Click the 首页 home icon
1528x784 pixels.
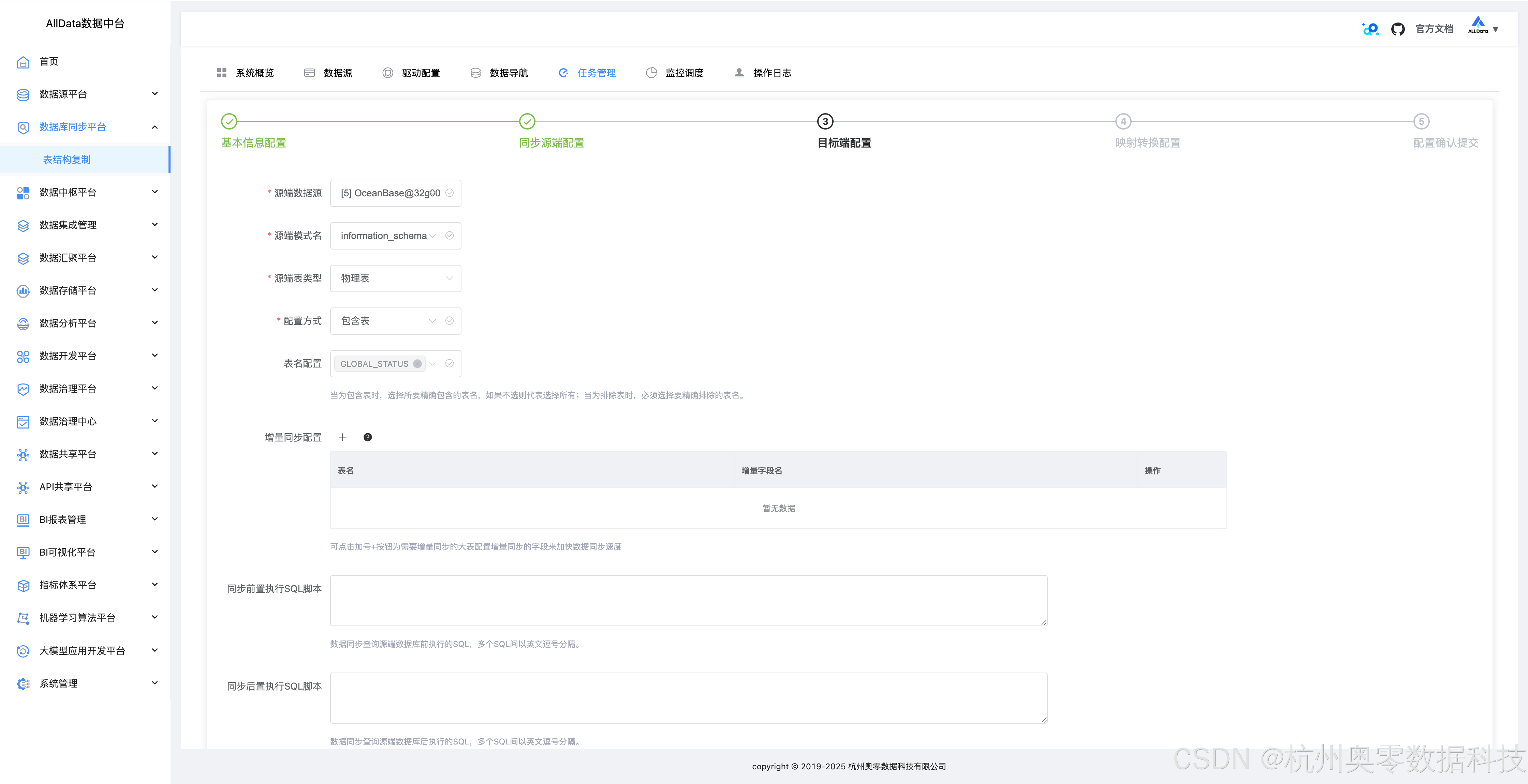tap(23, 62)
